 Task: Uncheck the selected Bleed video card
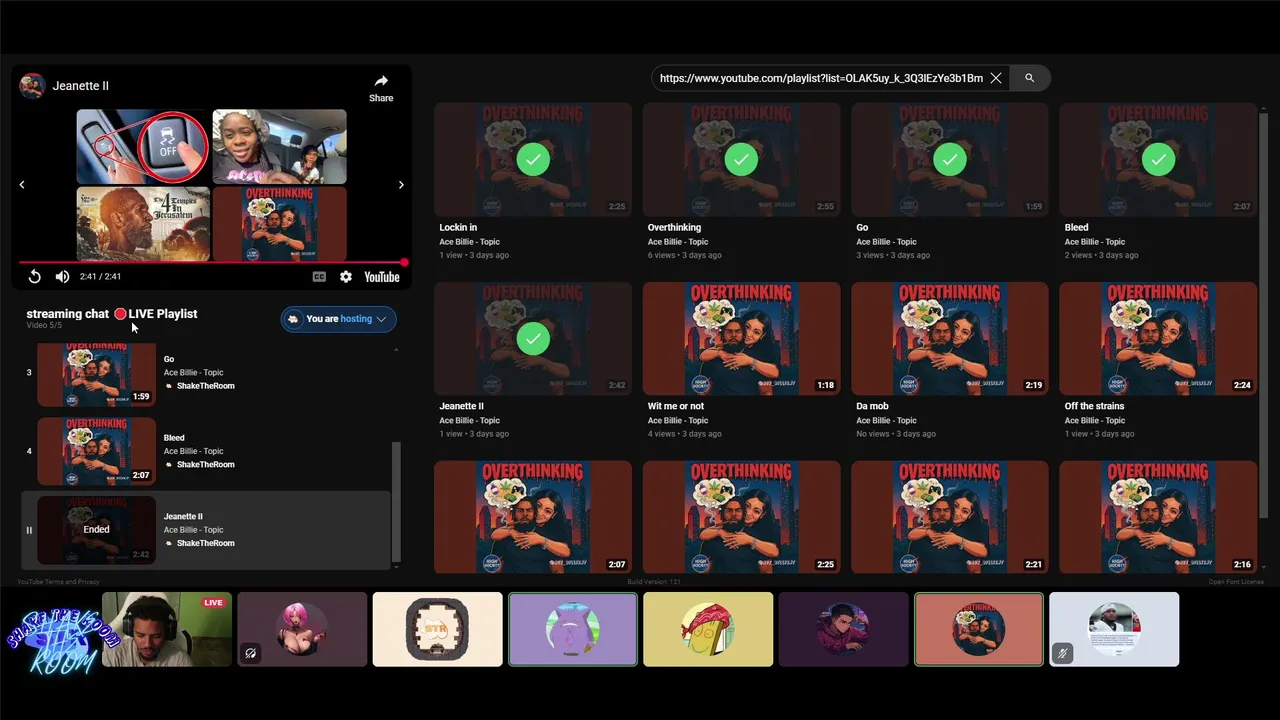click(1158, 159)
